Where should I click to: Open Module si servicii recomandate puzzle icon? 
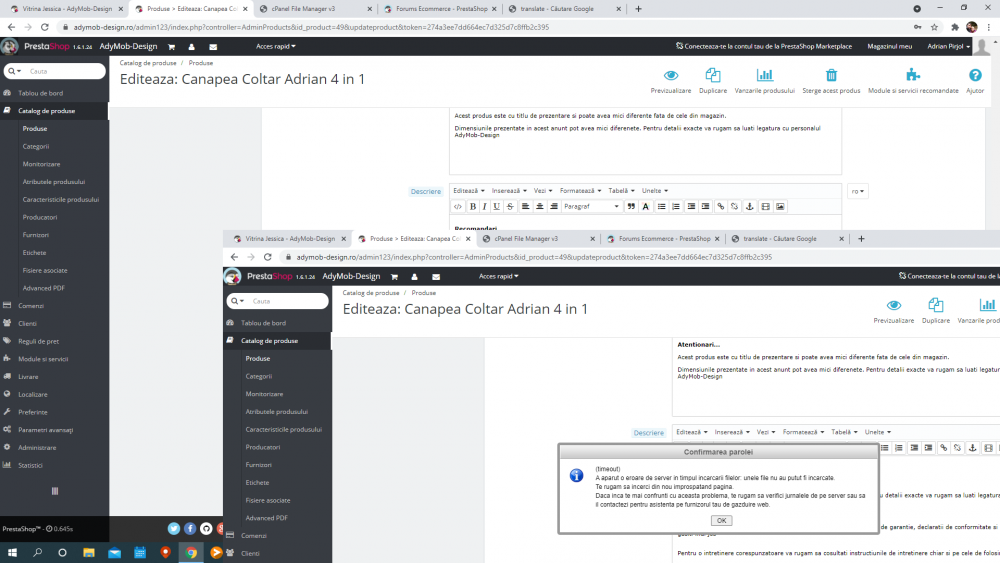tap(913, 75)
